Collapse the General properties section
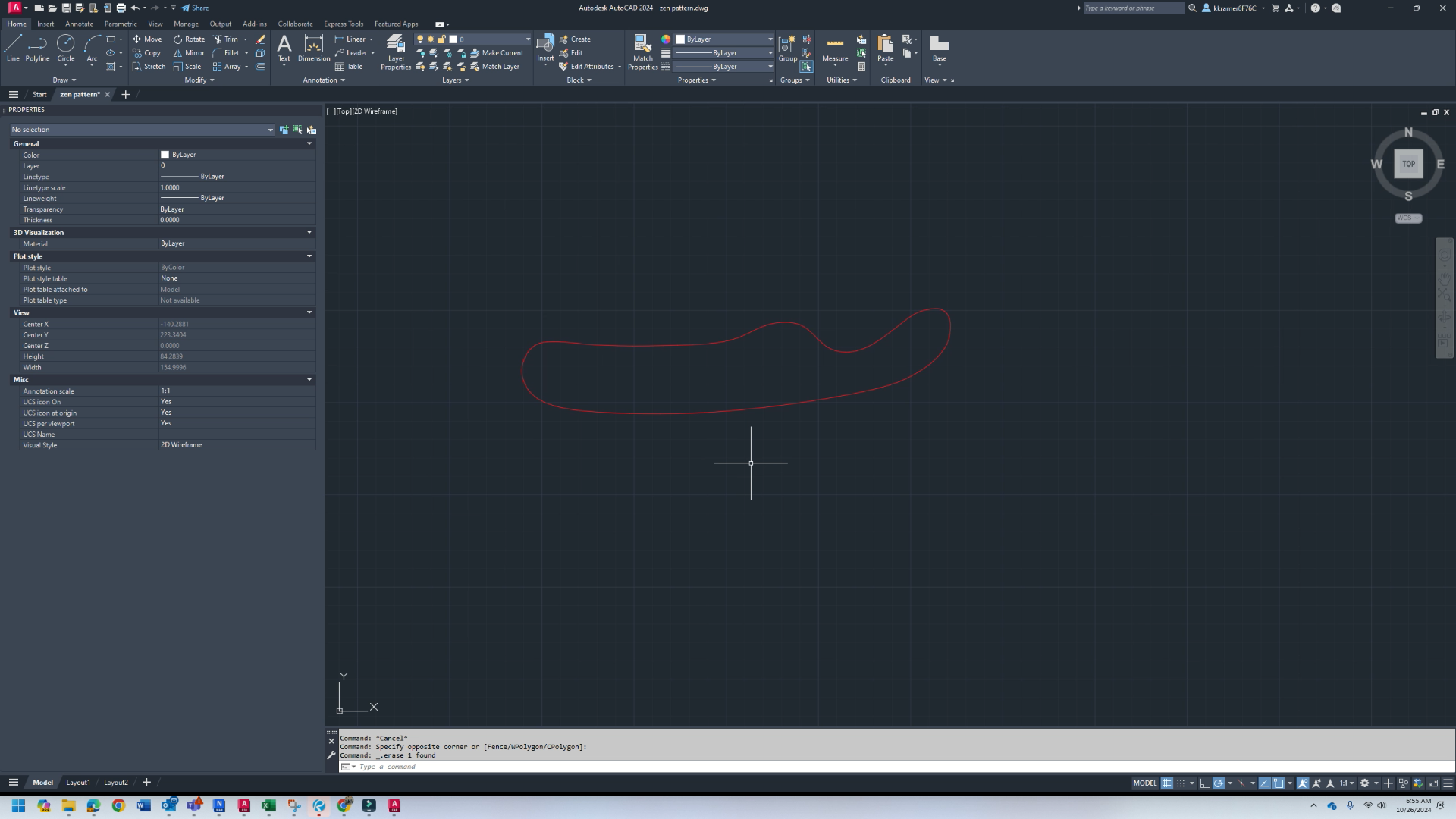Image resolution: width=1456 pixels, height=819 pixels. tap(309, 143)
